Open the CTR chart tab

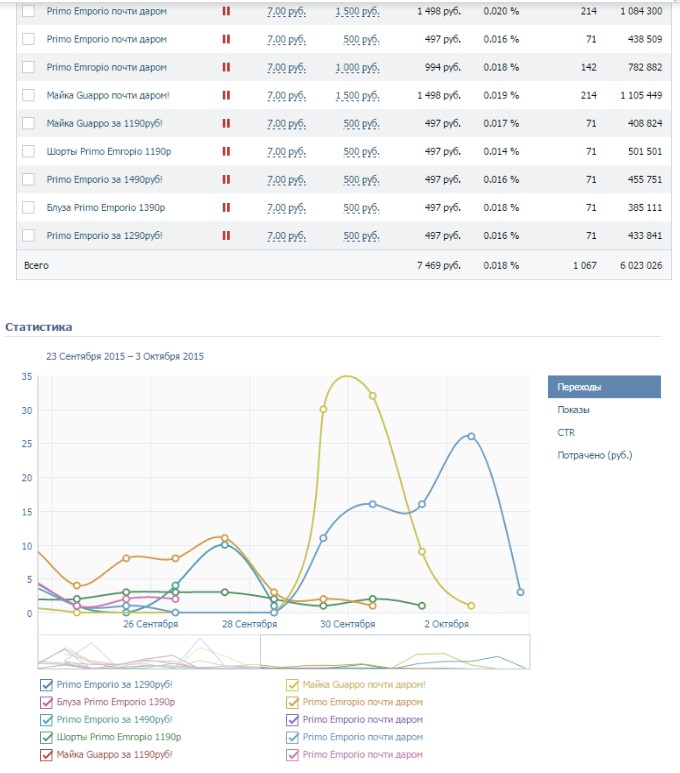(566, 432)
